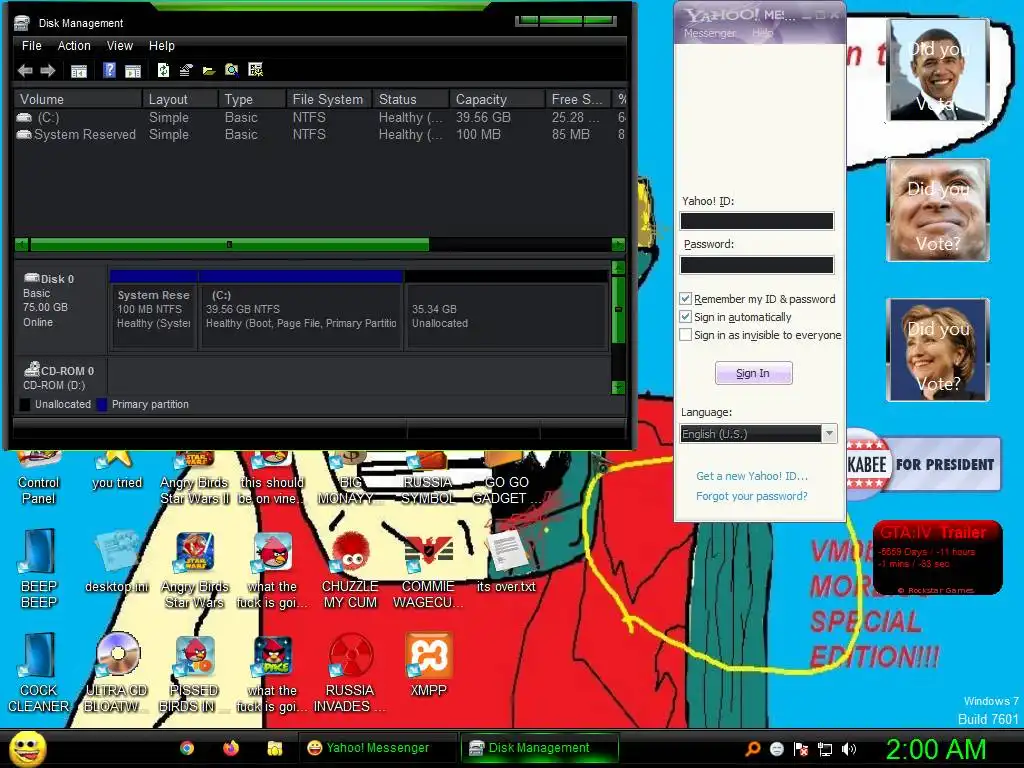
Task: Click right arrow of volume list scrollbar
Action: pyautogui.click(x=618, y=245)
